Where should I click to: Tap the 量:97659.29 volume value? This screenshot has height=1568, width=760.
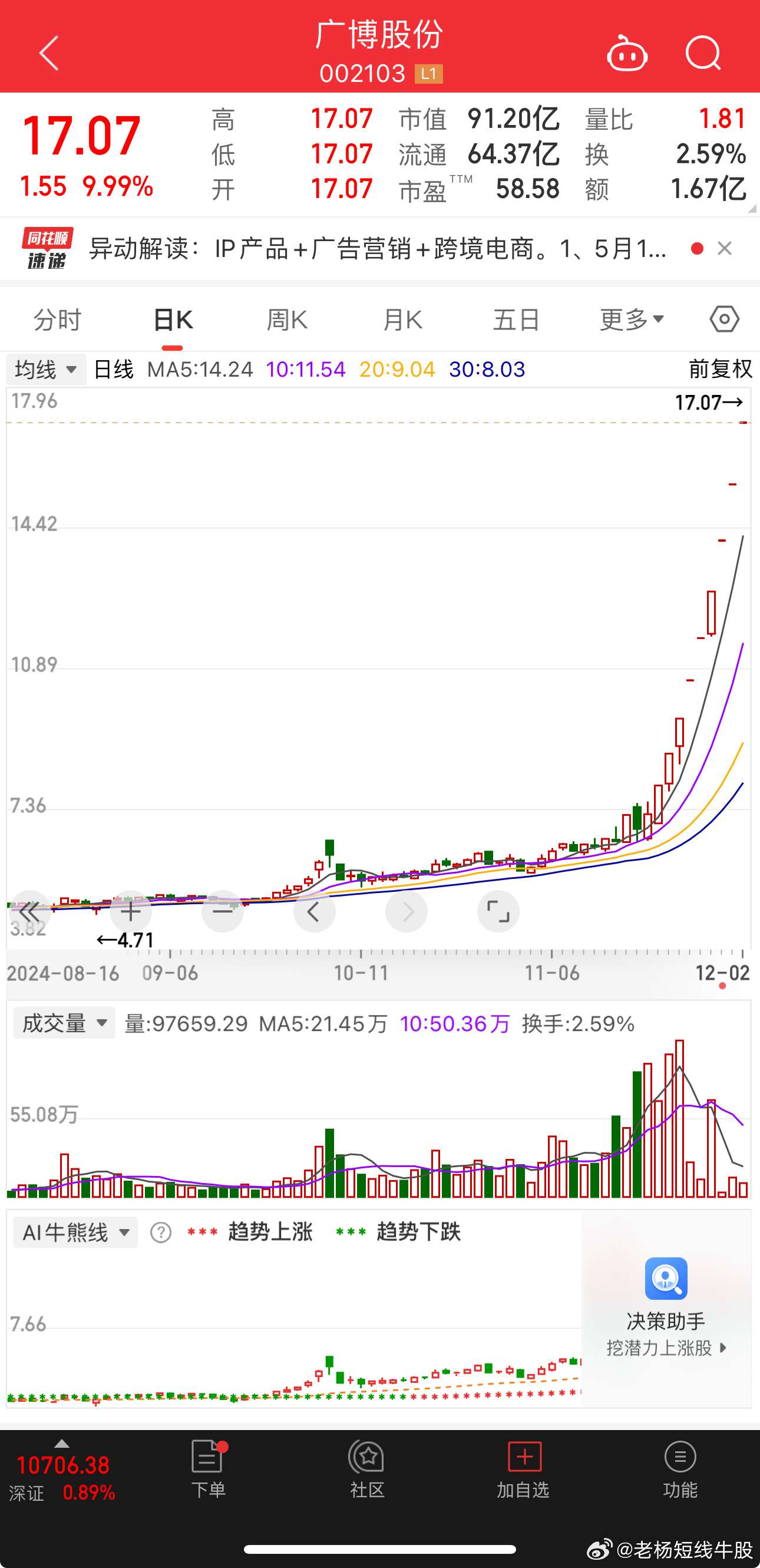[x=186, y=1023]
